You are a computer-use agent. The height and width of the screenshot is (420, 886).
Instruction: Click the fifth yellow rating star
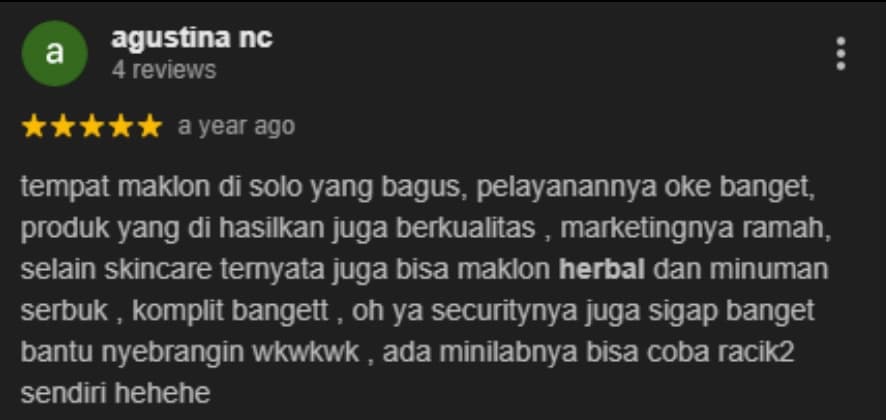[150, 126]
